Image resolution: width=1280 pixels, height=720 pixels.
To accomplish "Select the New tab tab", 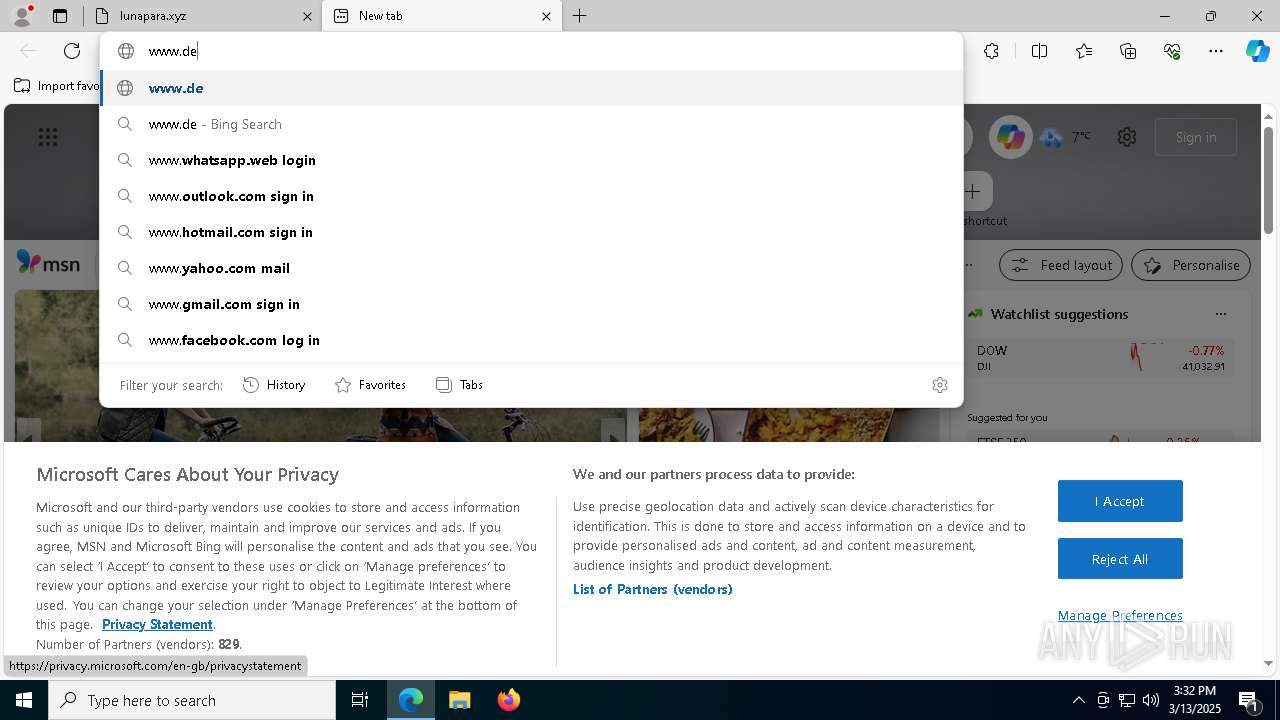I will [x=442, y=16].
